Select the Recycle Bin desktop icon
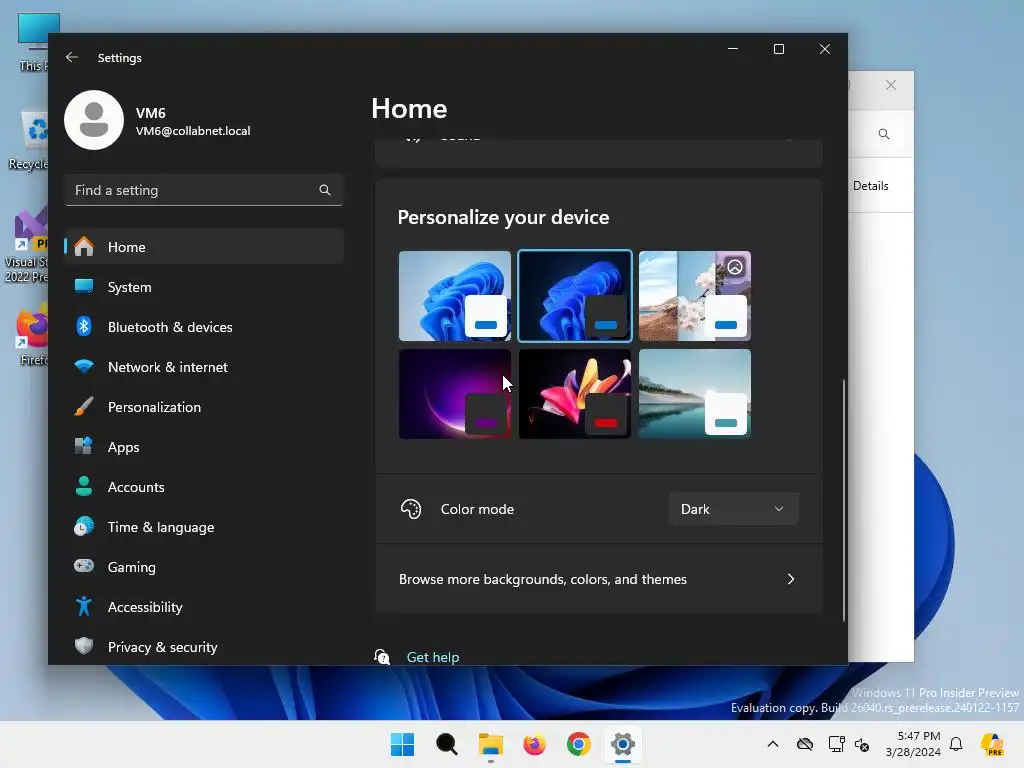Viewport: 1024px width, 768px height. [30, 140]
